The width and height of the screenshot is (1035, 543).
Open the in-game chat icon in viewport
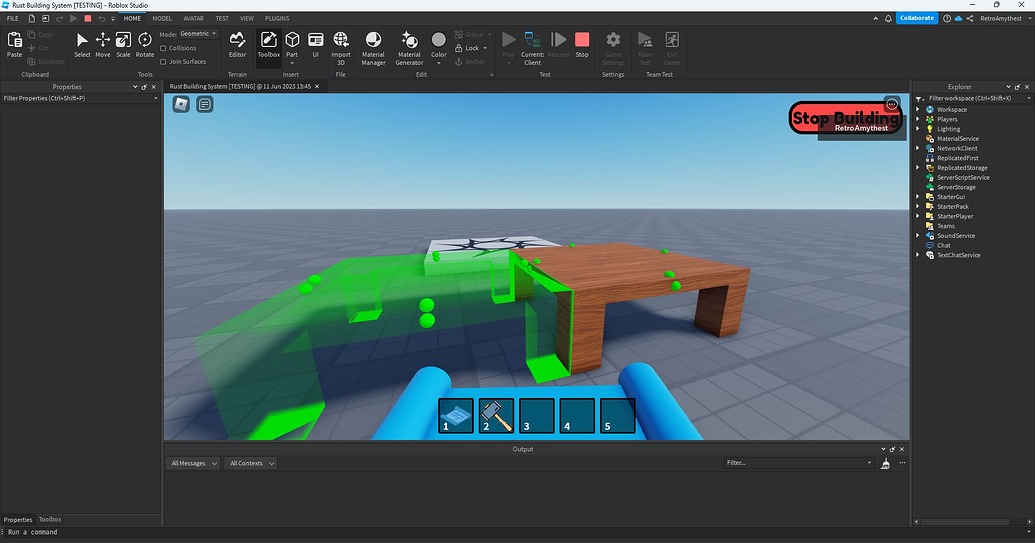pos(205,104)
